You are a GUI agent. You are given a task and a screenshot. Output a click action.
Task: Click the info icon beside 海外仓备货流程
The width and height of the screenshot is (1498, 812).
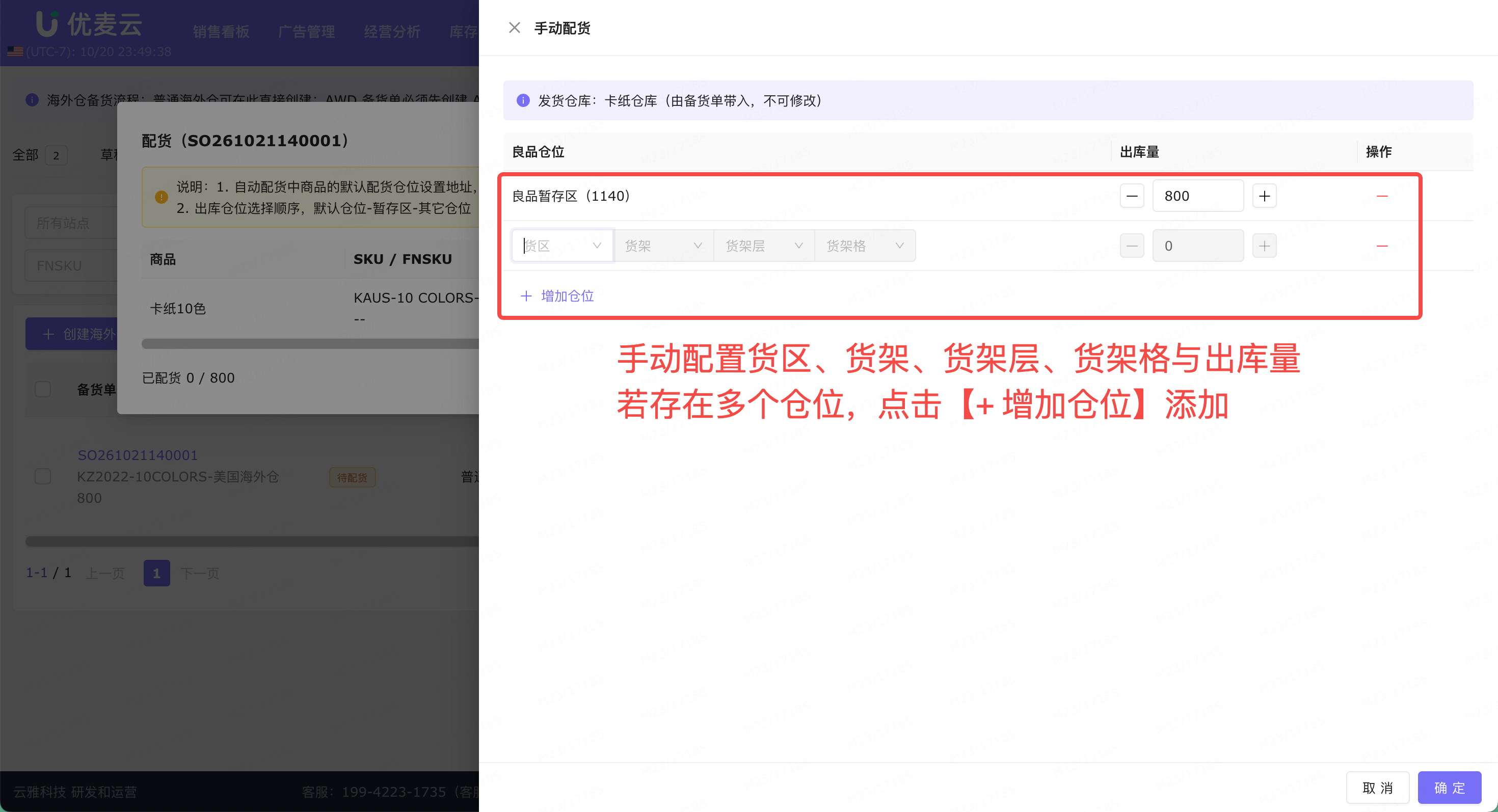click(x=32, y=100)
